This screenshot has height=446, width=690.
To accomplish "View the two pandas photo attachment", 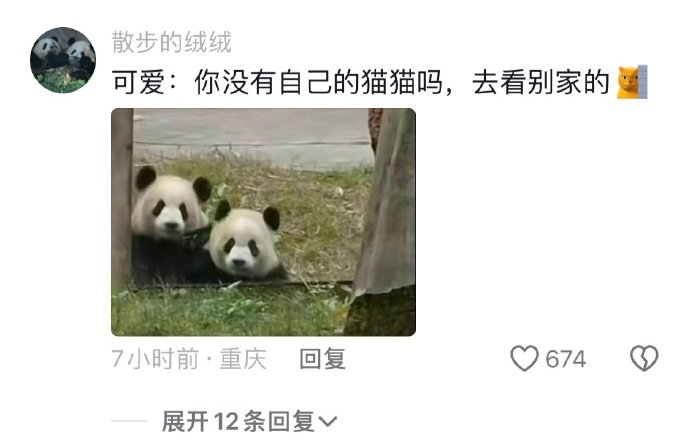I will 263,222.
